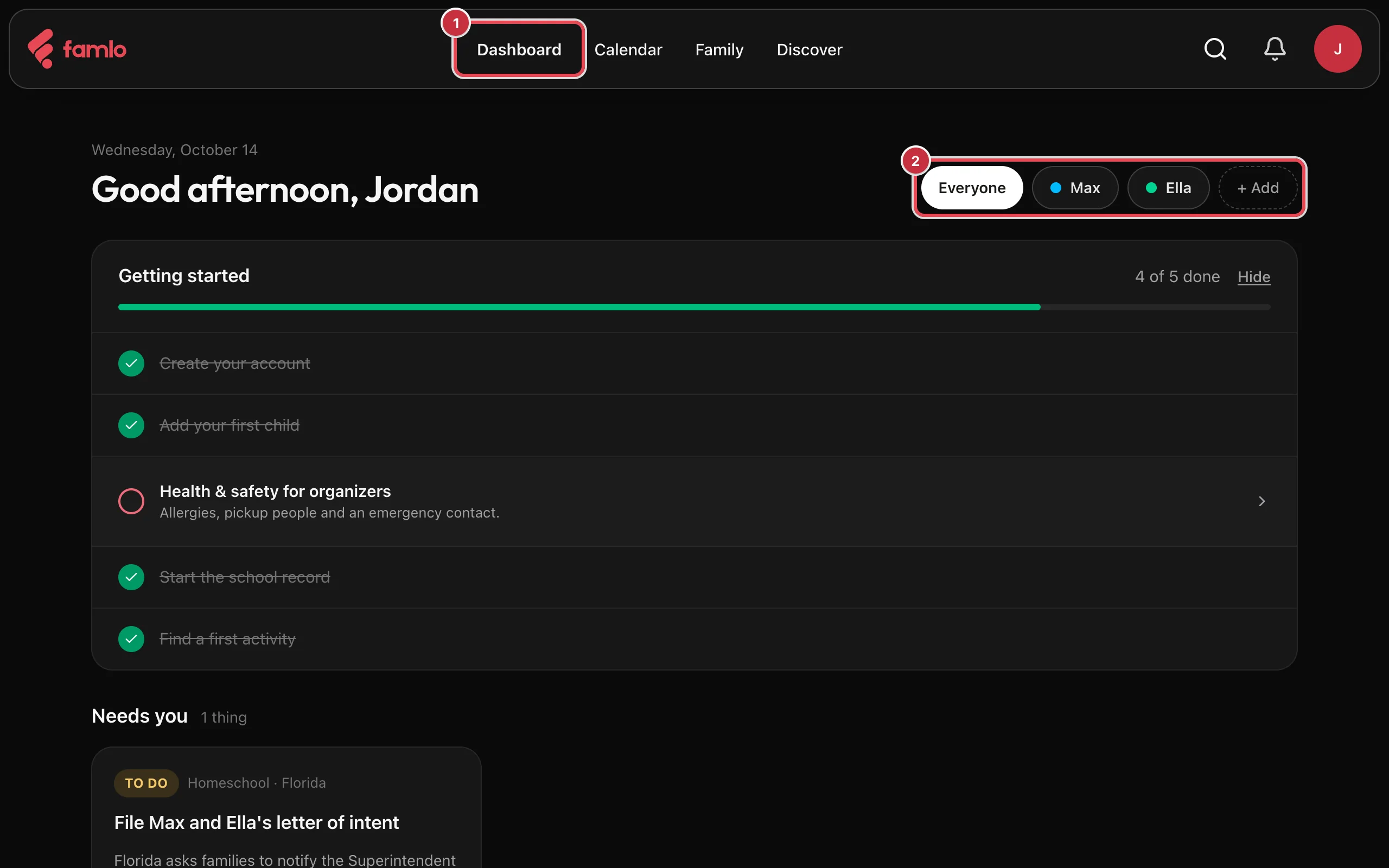Click checkmark beside Add your first child

[x=131, y=425]
